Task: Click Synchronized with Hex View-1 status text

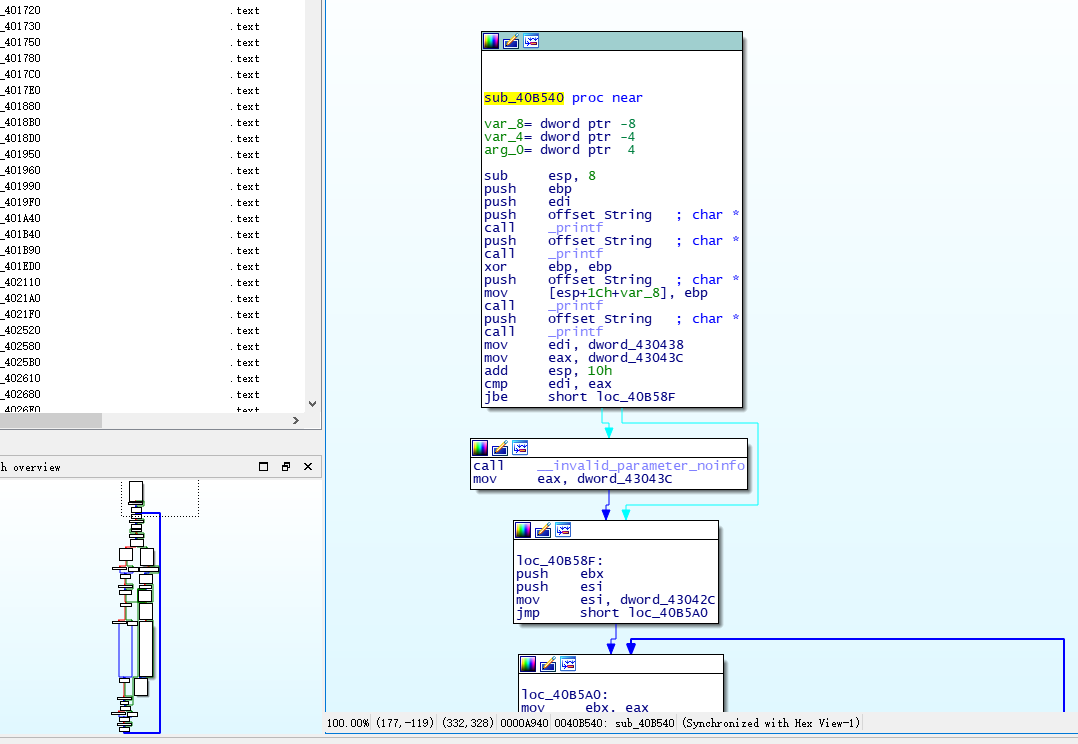Action: pos(771,723)
